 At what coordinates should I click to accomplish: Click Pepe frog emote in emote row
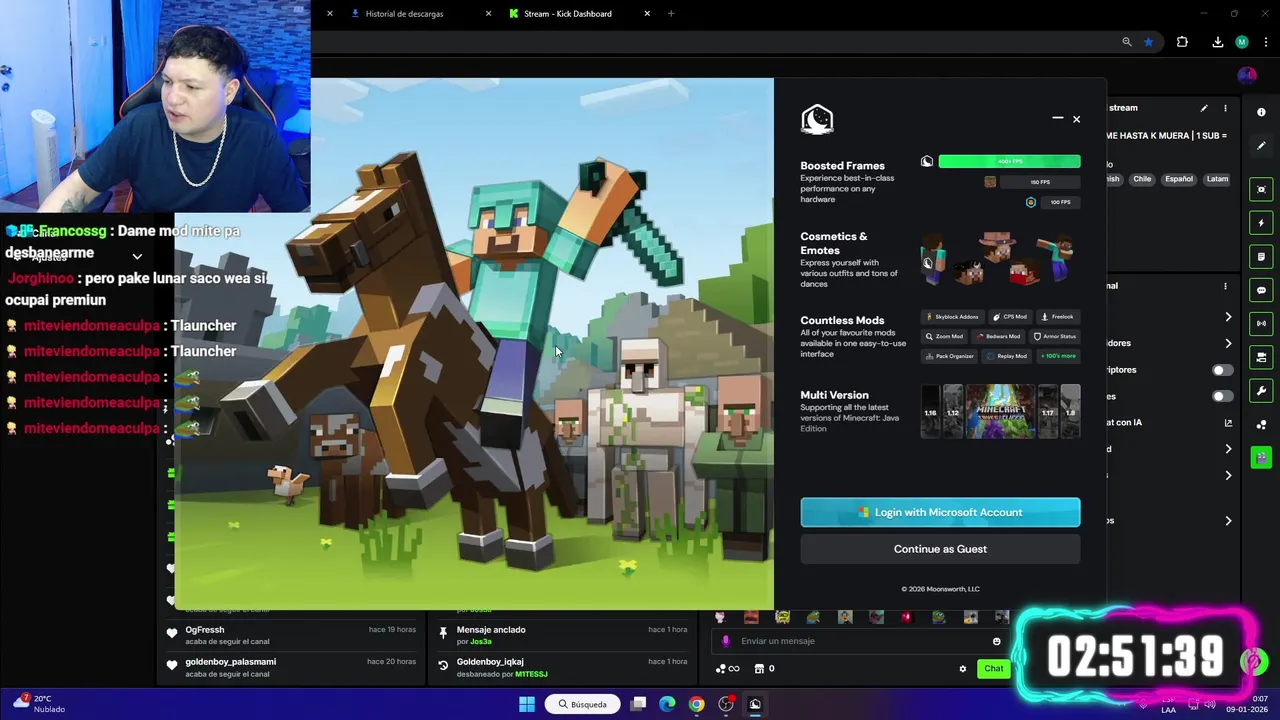(813, 617)
